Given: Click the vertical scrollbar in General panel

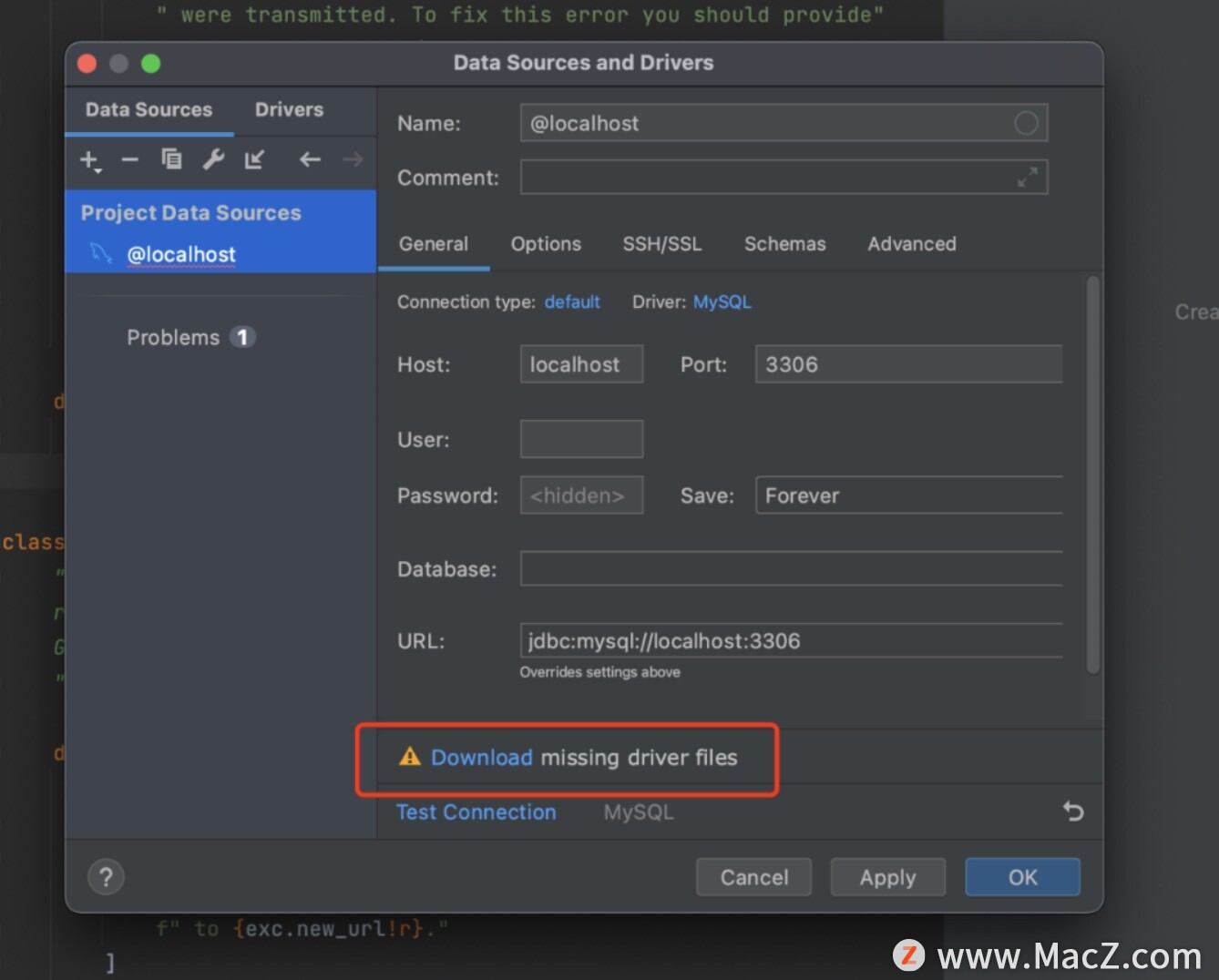Looking at the screenshot, I should [1092, 475].
